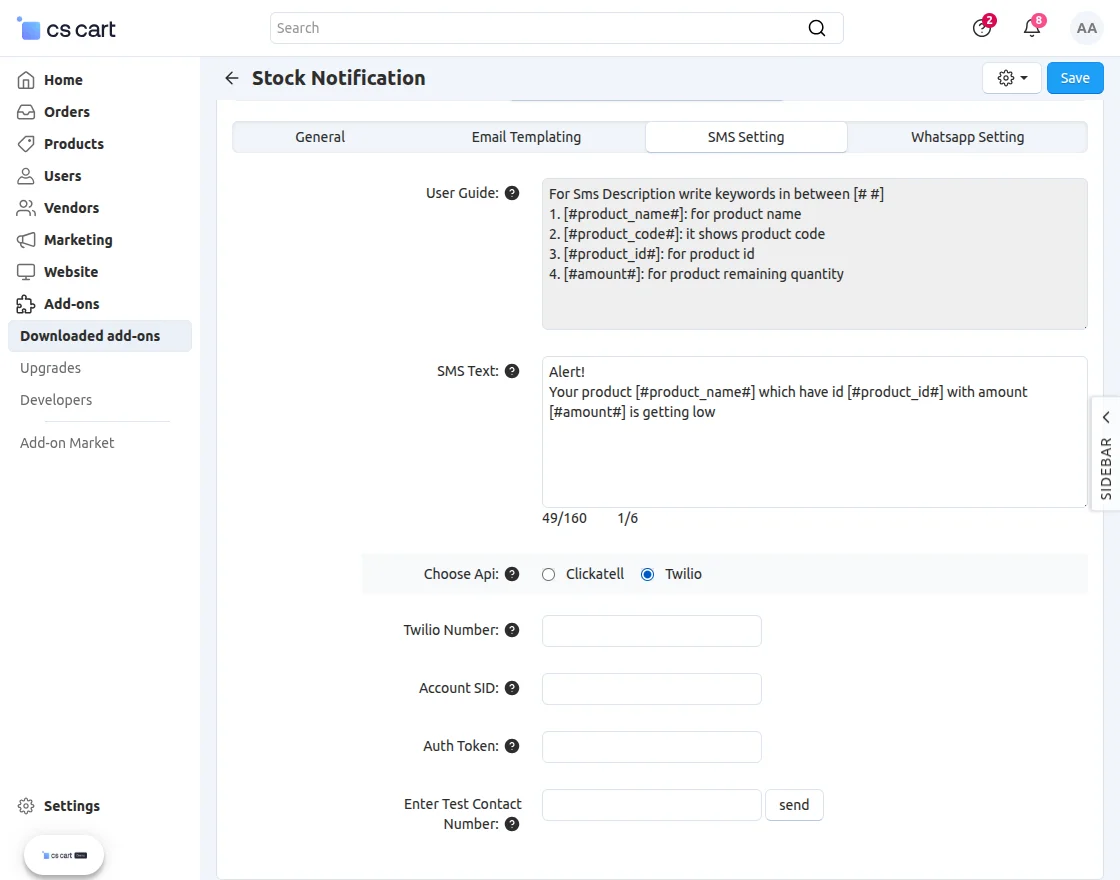This screenshot has height=880, width=1120.
Task: Open the help center icon in header
Action: (x=982, y=28)
